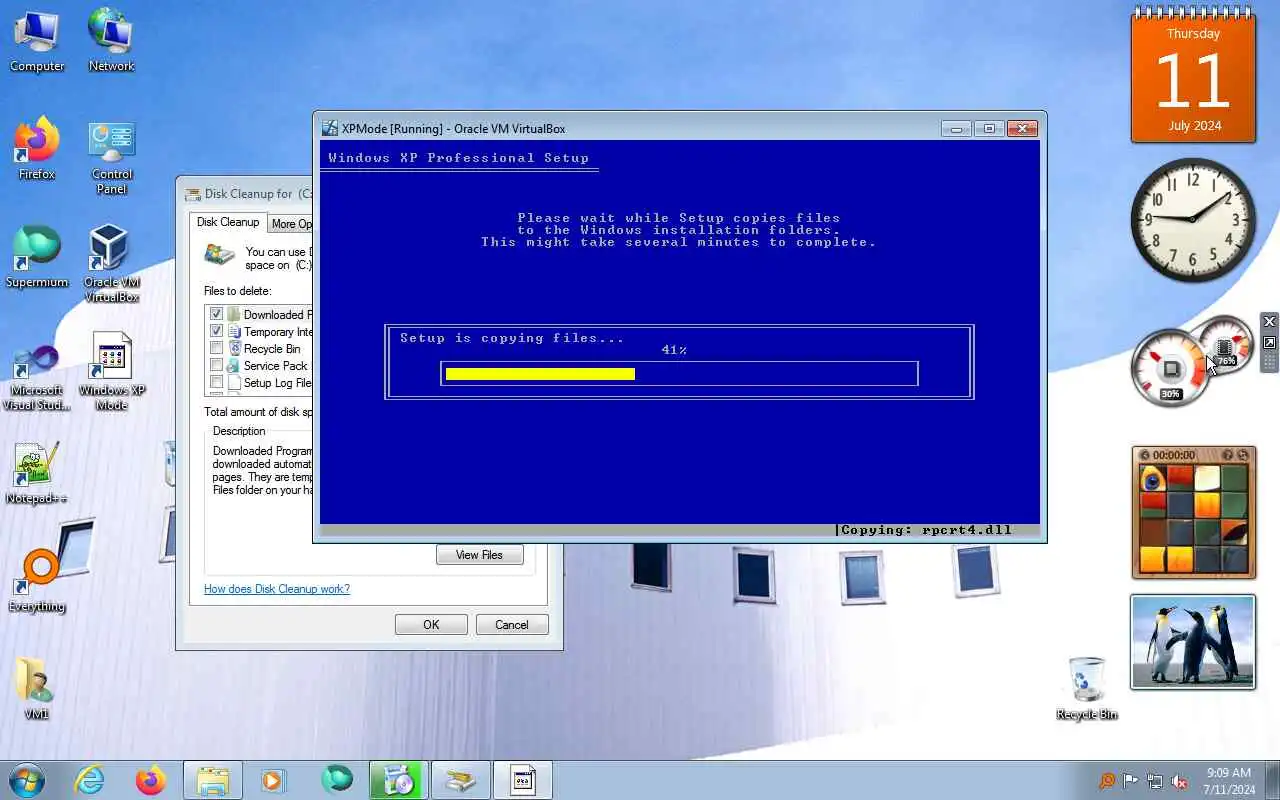The height and width of the screenshot is (800, 1280).
Task: Close the CPU Meter gadget
Action: coord(1269,321)
